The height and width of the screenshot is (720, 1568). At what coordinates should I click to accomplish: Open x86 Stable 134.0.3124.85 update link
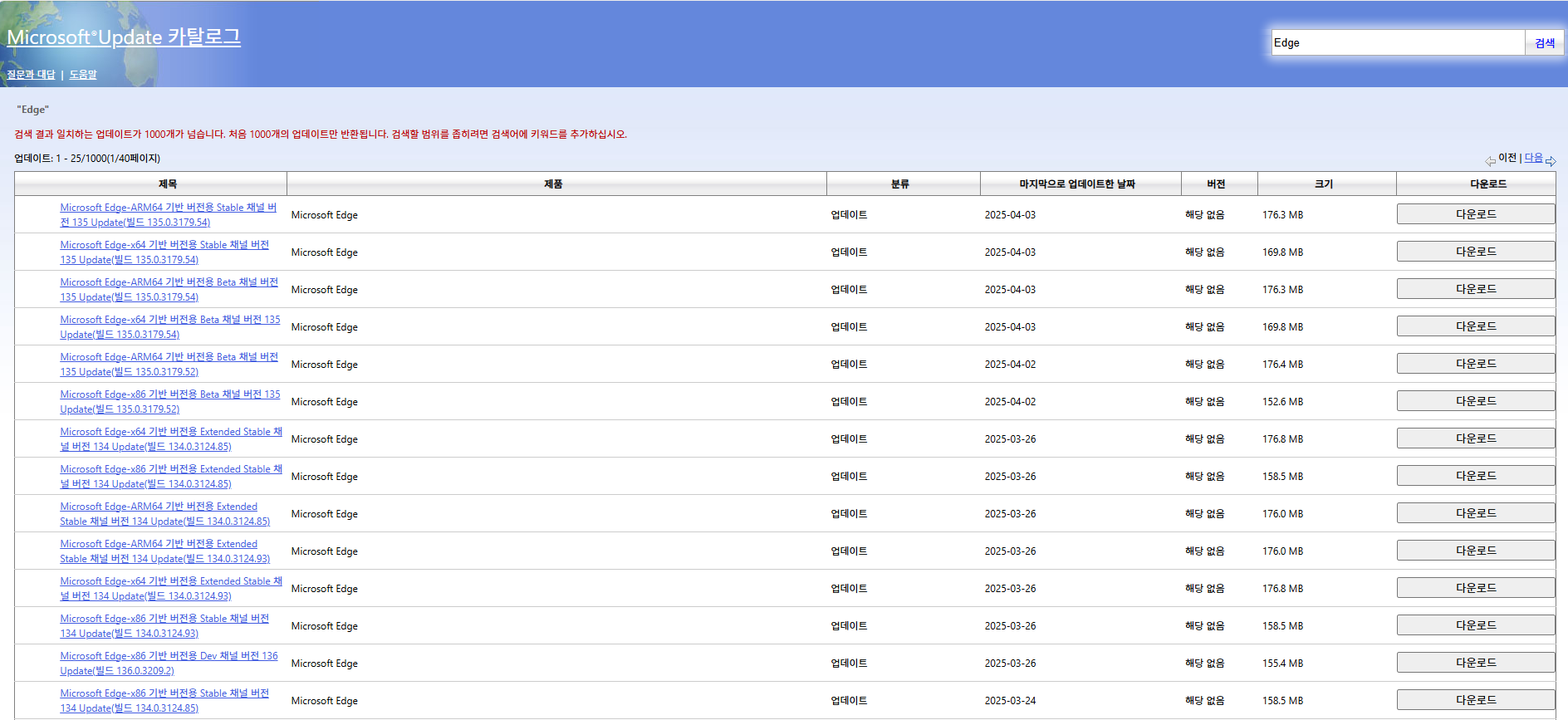click(164, 701)
